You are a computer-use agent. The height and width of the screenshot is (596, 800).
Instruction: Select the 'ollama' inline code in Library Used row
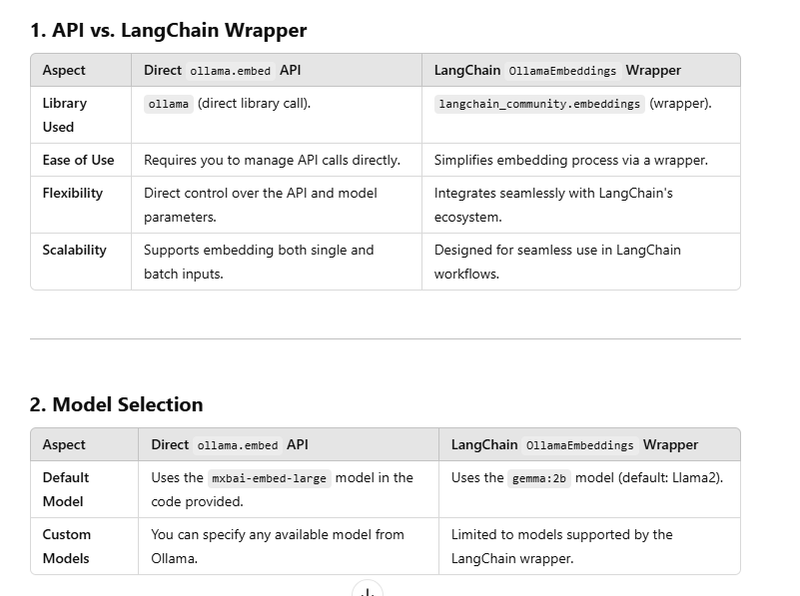[168, 104]
